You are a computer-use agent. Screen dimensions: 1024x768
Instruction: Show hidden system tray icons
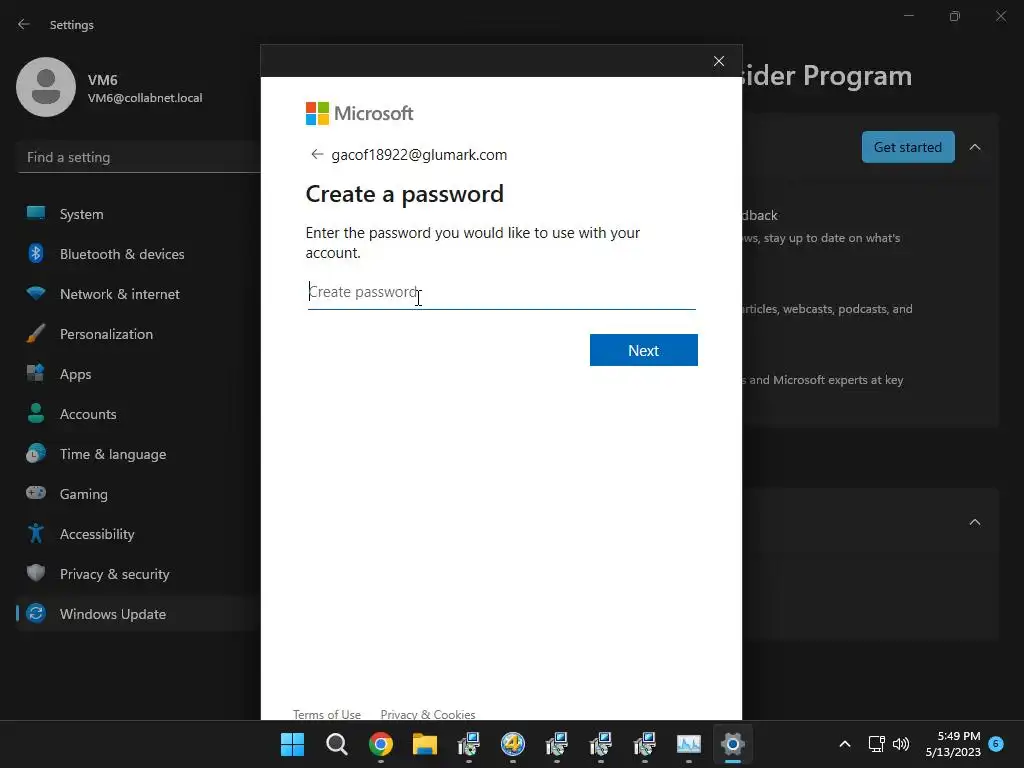(x=844, y=744)
